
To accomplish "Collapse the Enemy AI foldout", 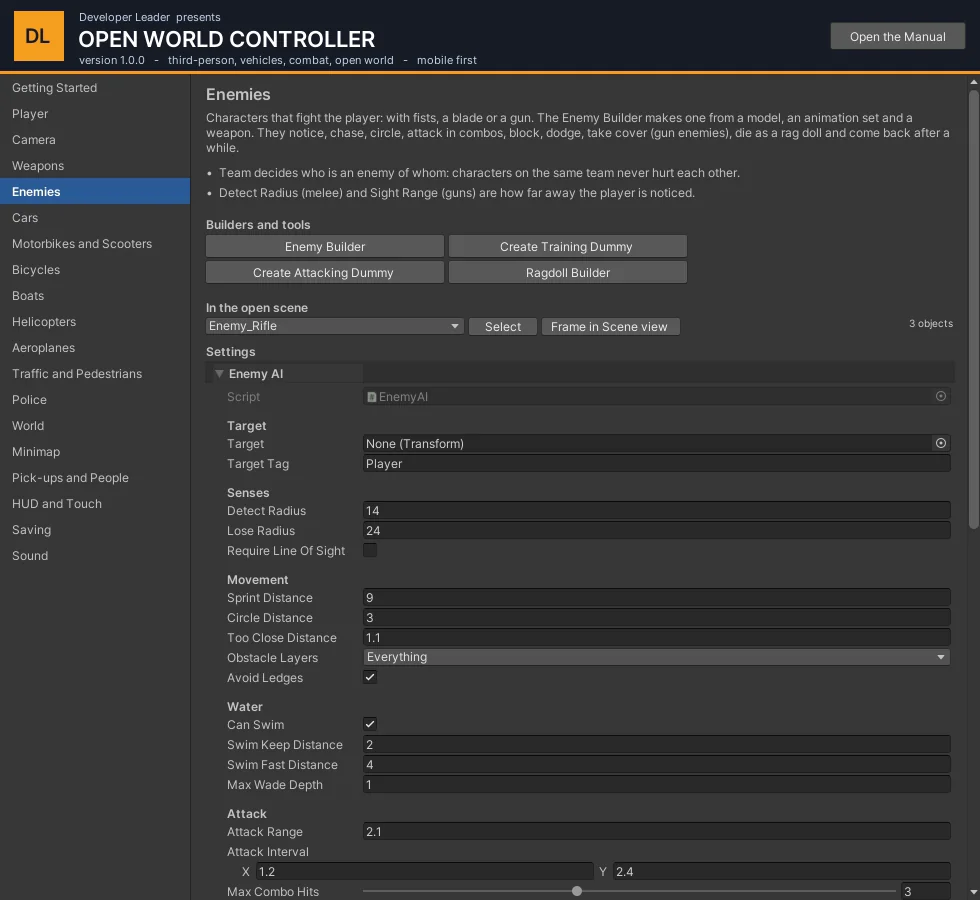I will (219, 374).
